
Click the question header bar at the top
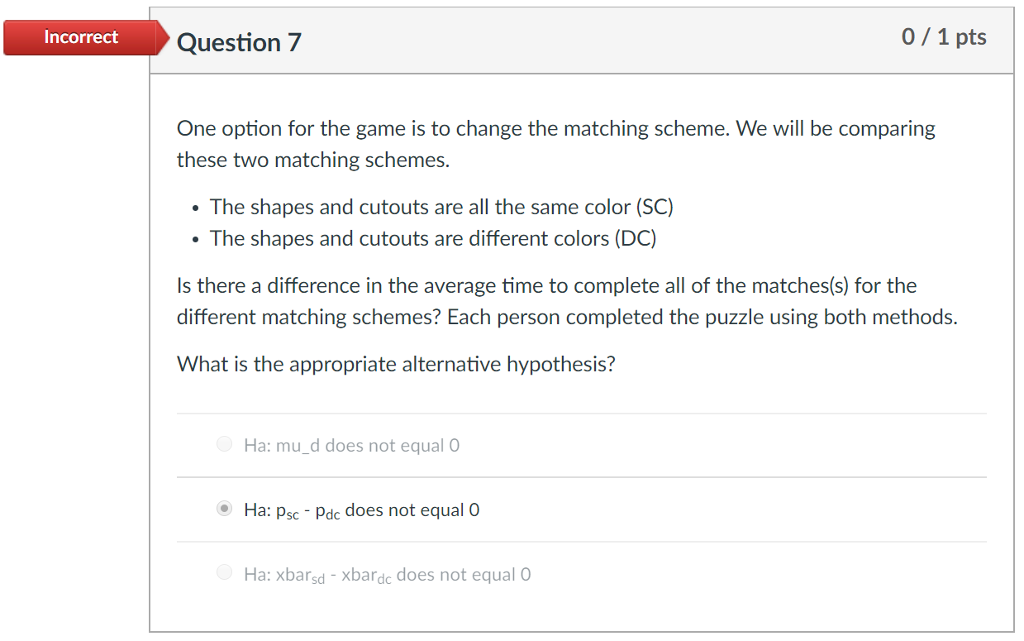pyautogui.click(x=580, y=38)
